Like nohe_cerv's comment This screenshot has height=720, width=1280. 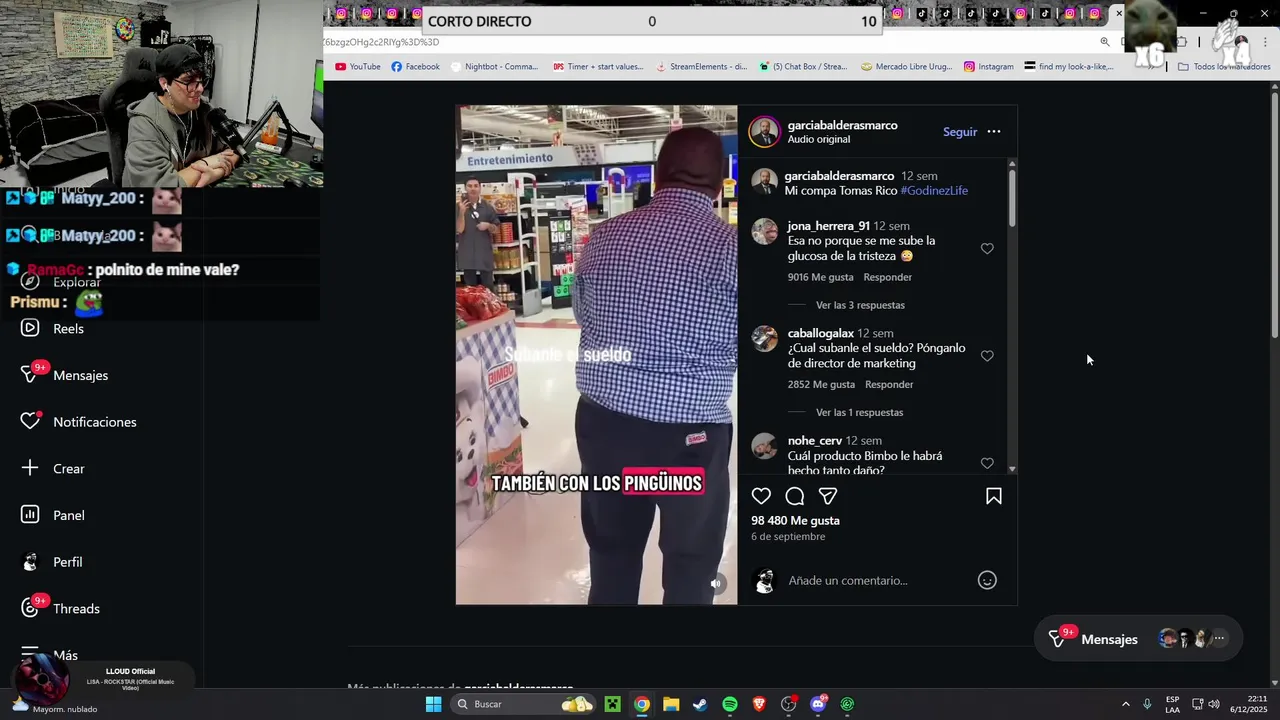(x=987, y=463)
